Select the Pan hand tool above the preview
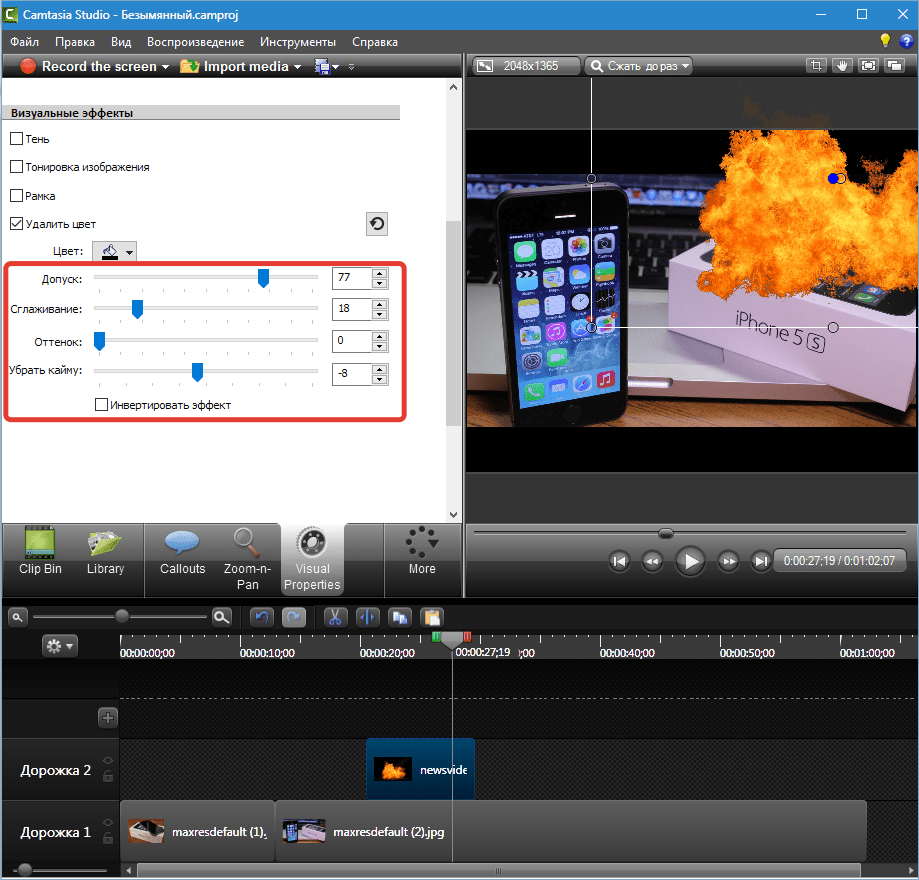 (x=842, y=66)
